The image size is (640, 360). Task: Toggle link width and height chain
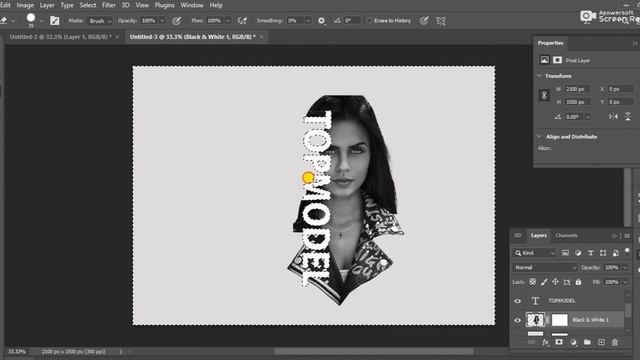point(544,96)
